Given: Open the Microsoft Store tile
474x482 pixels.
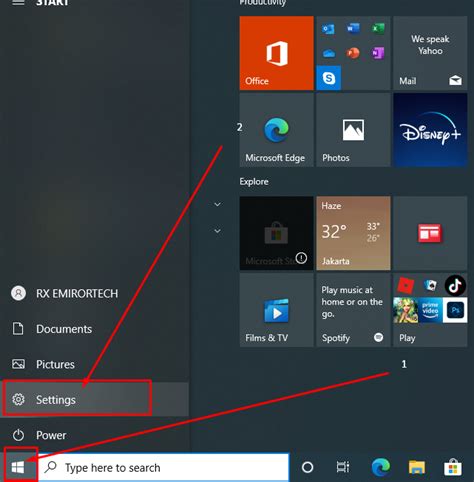Looking at the screenshot, I should click(276, 233).
